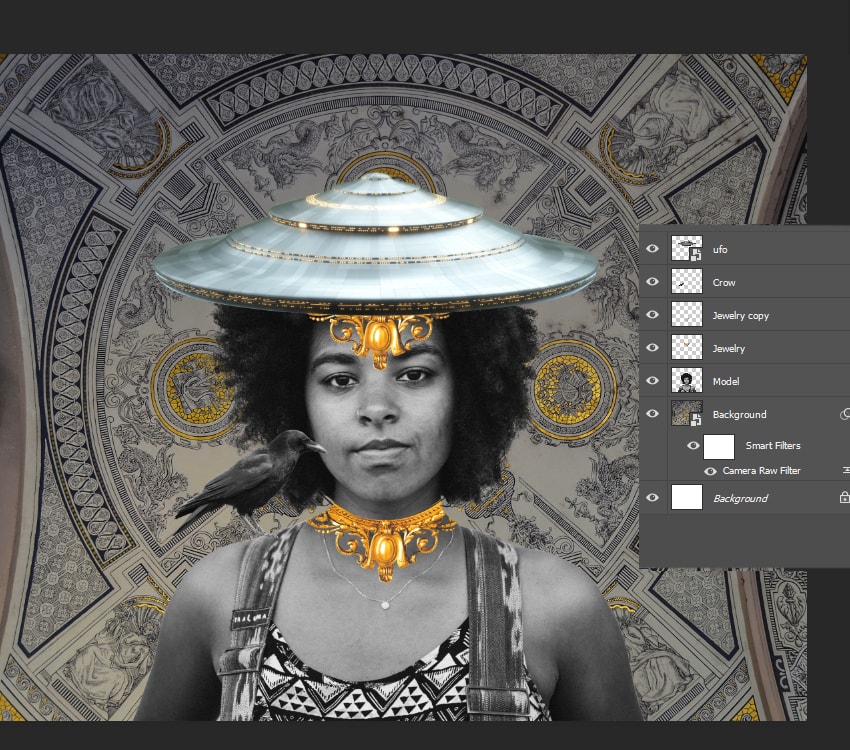This screenshot has width=850, height=750.
Task: Select the layer named "ufo"
Action: 720,249
